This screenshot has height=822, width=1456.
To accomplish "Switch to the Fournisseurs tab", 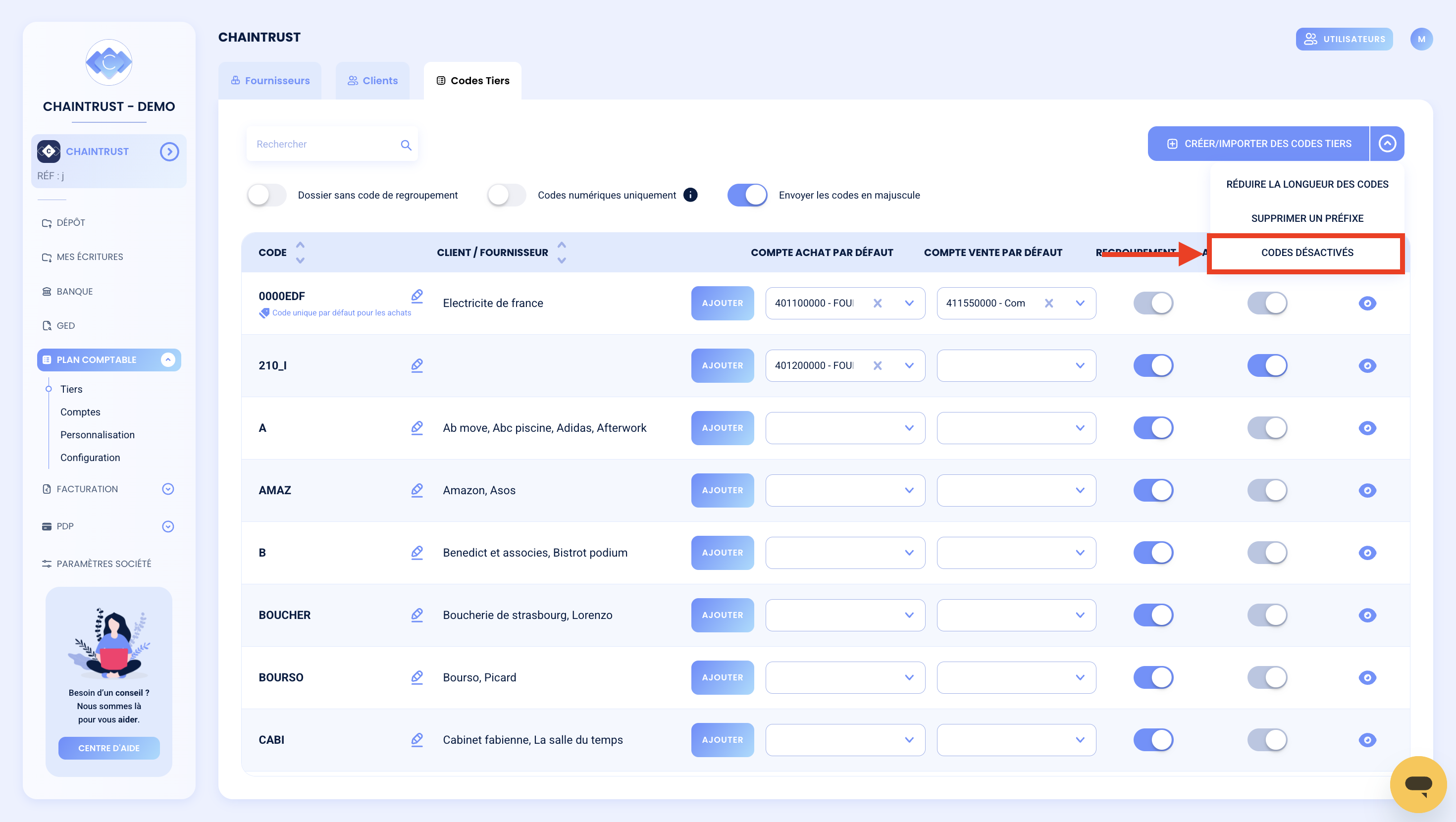I will (x=270, y=81).
